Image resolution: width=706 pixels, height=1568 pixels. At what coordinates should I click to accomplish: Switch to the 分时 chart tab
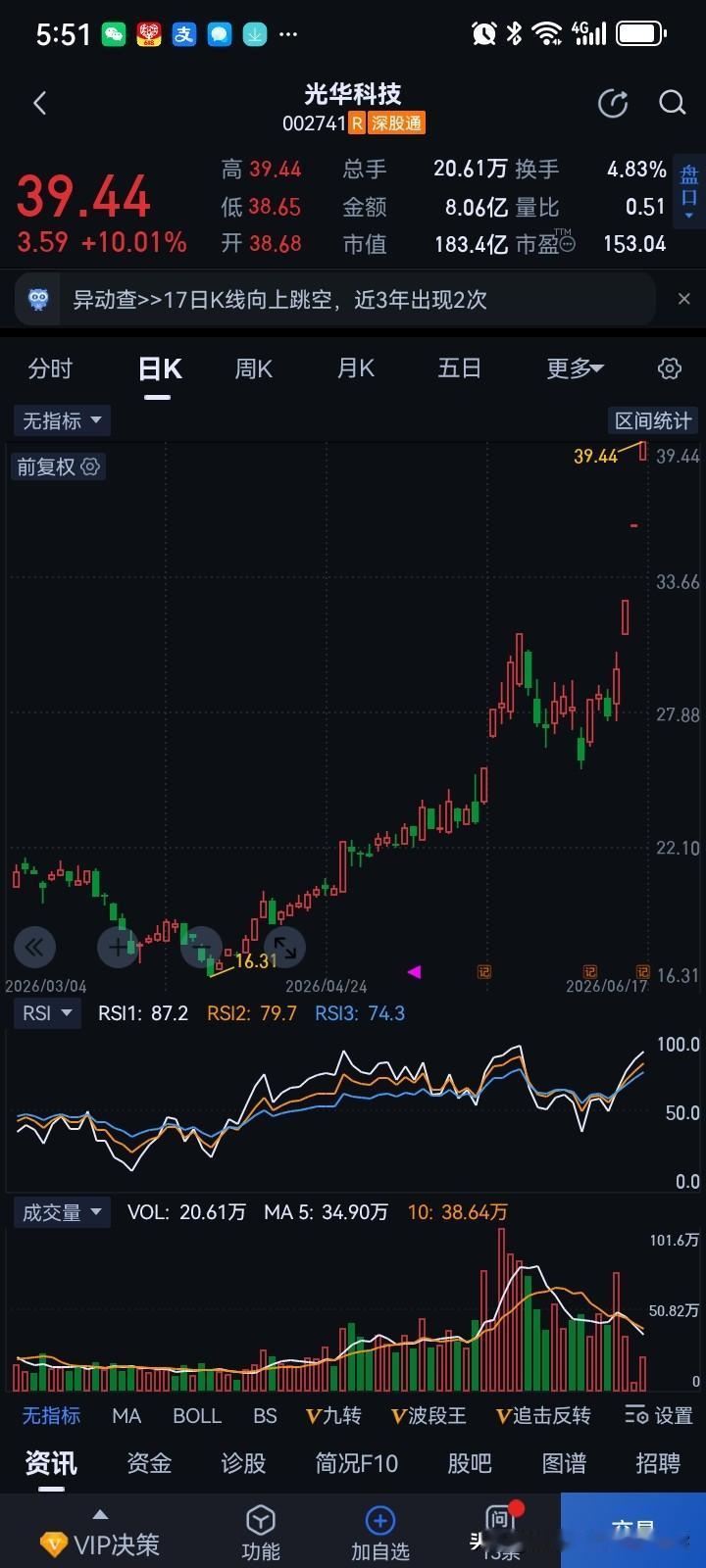[x=50, y=368]
